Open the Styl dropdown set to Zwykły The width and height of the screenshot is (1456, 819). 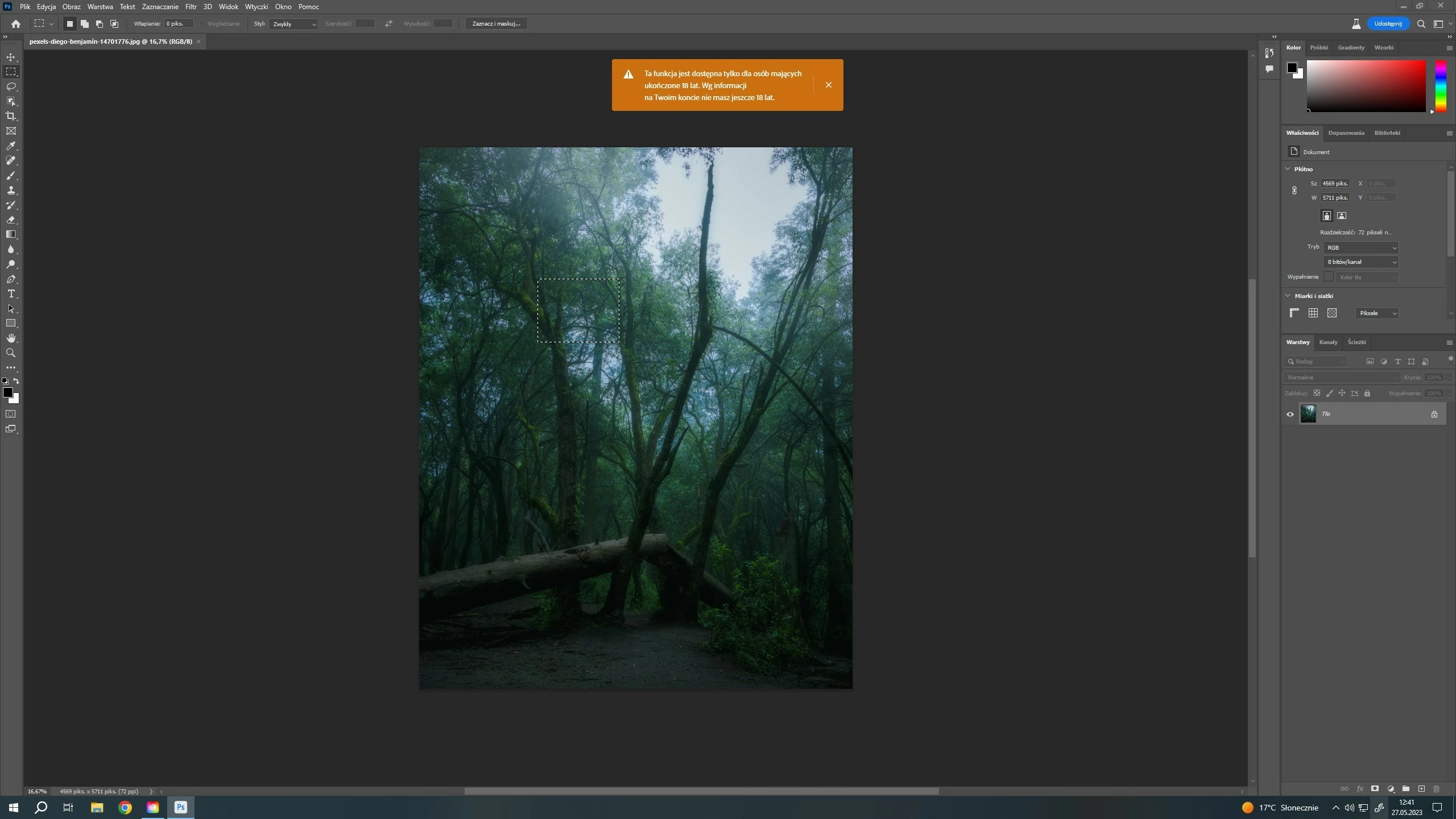[x=293, y=24]
